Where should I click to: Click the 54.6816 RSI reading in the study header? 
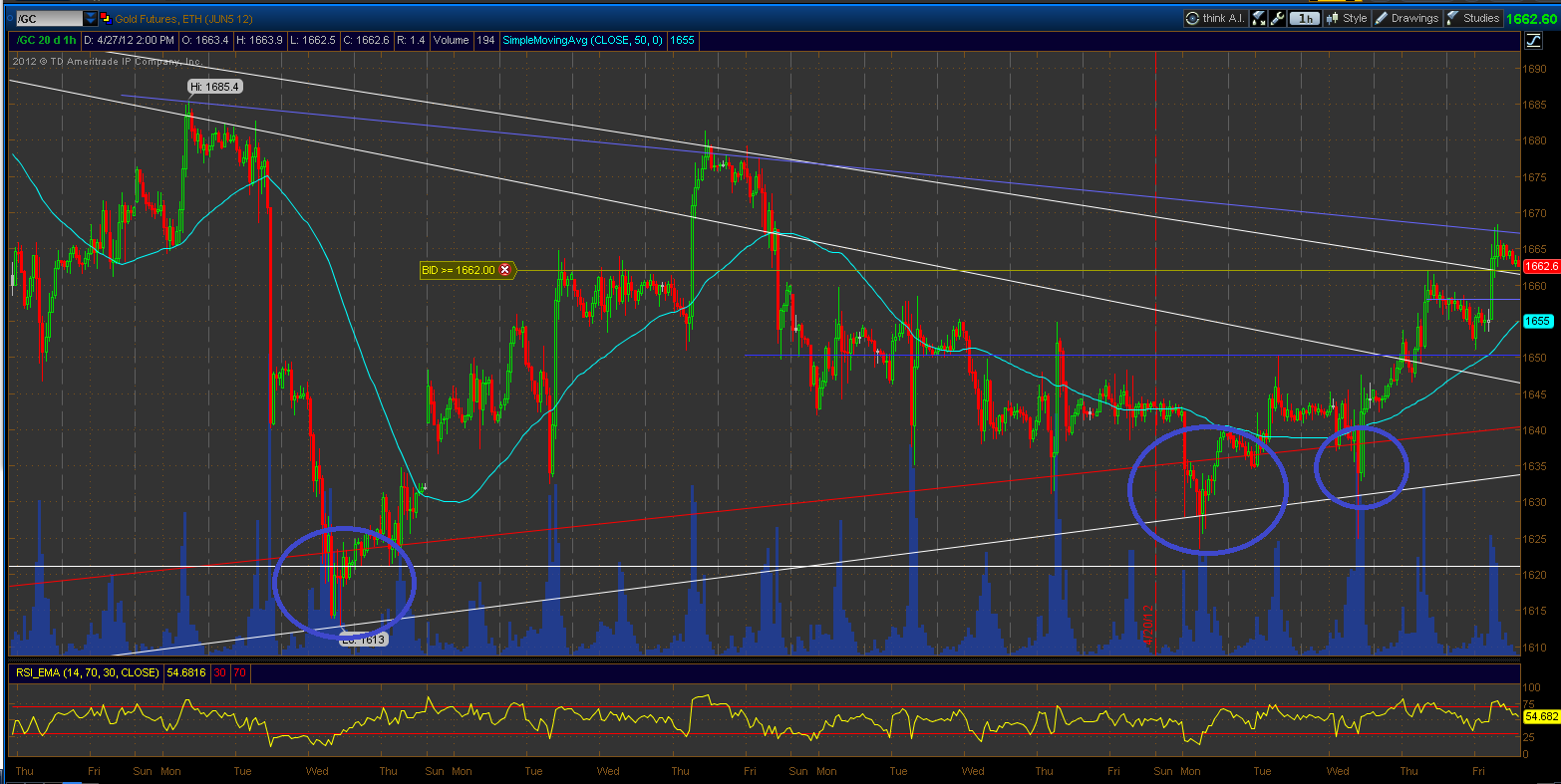pos(186,672)
